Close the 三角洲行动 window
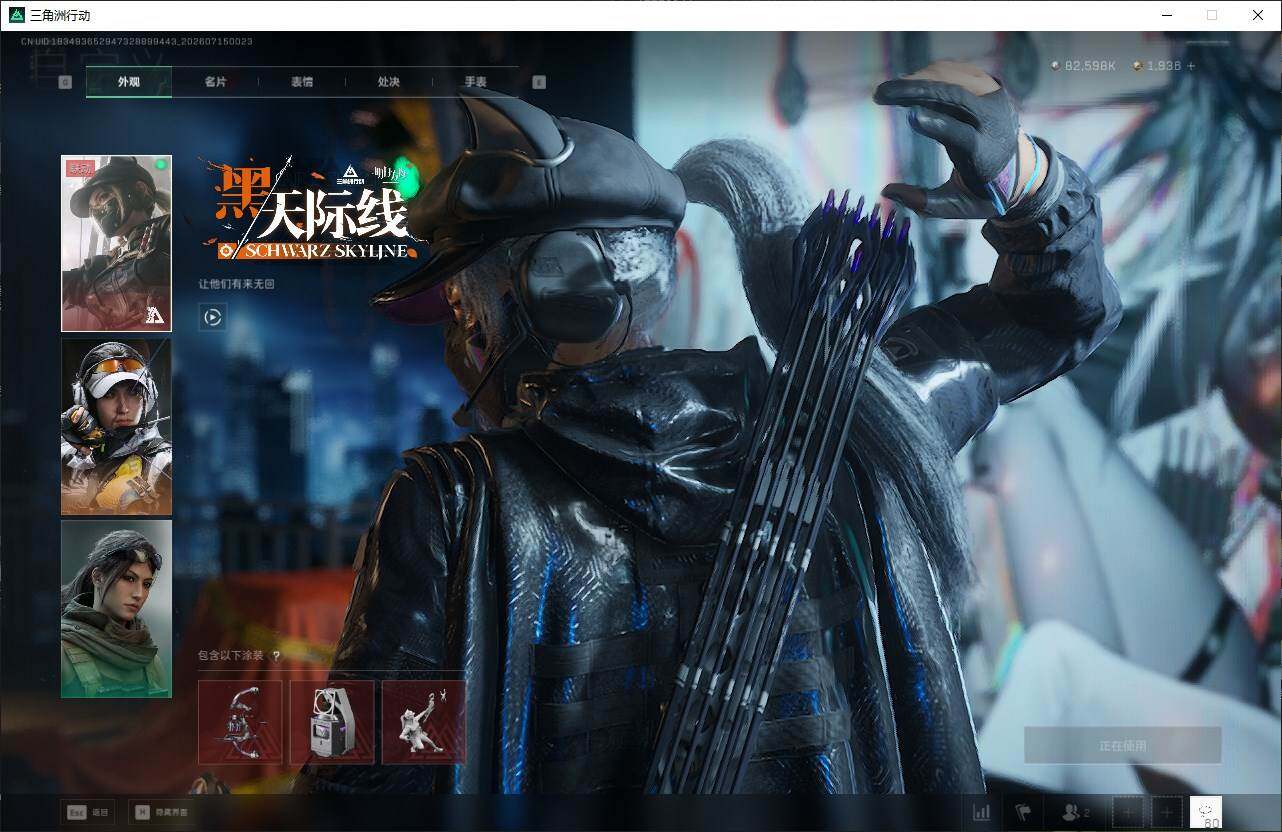The width and height of the screenshot is (1282, 832). point(1258,15)
